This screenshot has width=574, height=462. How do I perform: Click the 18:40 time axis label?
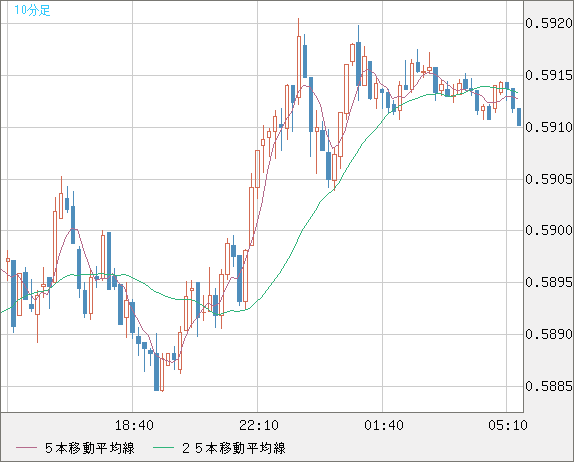pos(134,425)
